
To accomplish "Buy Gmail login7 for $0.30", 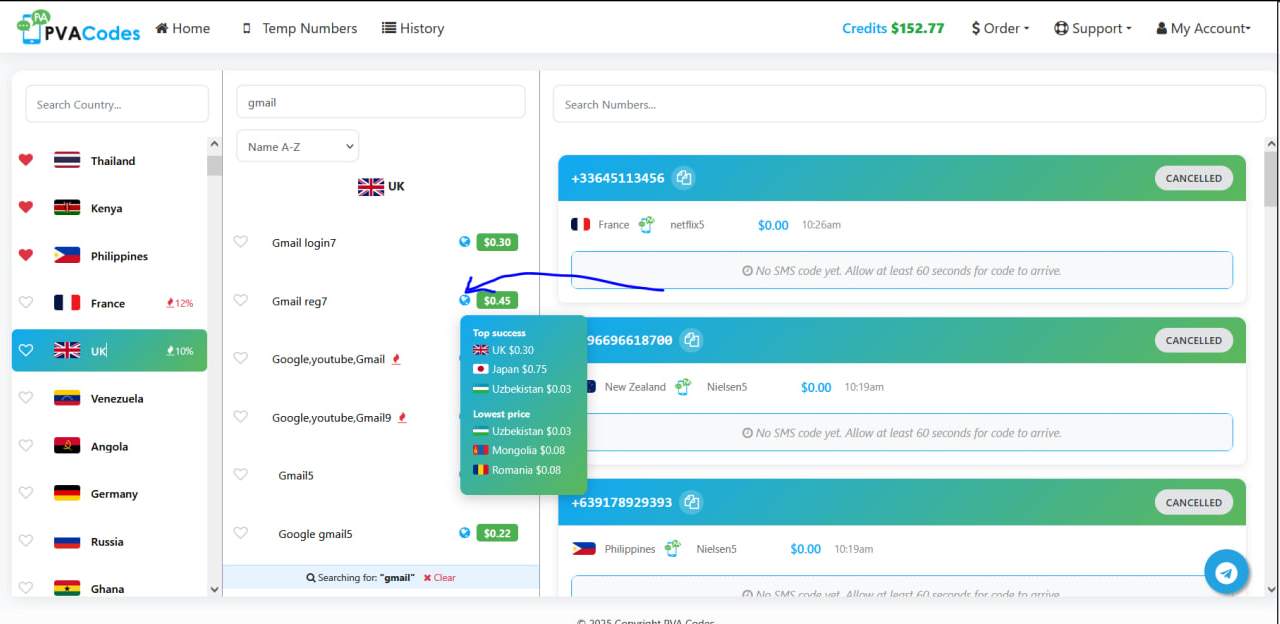I will point(497,242).
